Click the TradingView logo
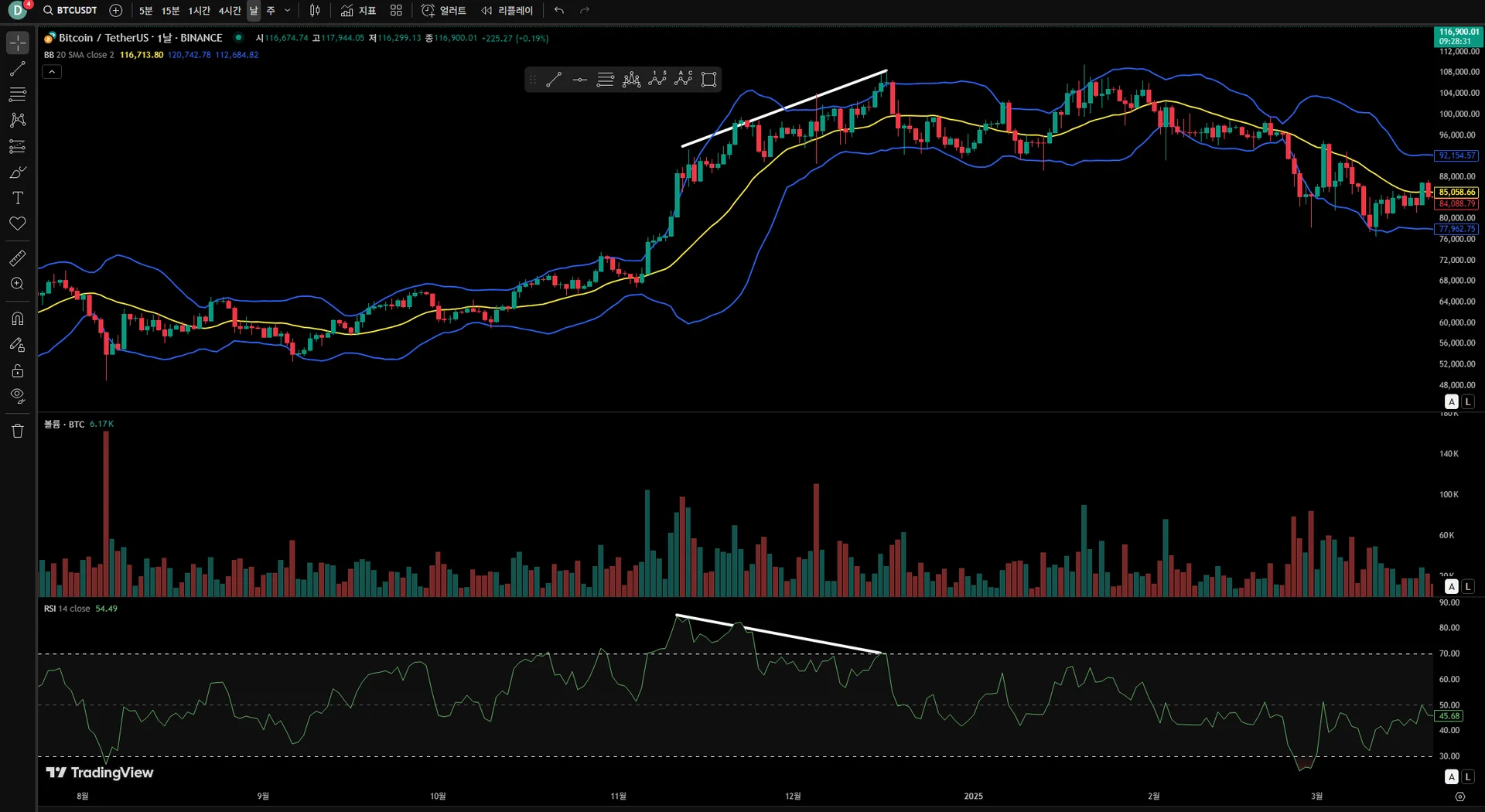Screen dimensions: 1485x812 (x=100, y=773)
